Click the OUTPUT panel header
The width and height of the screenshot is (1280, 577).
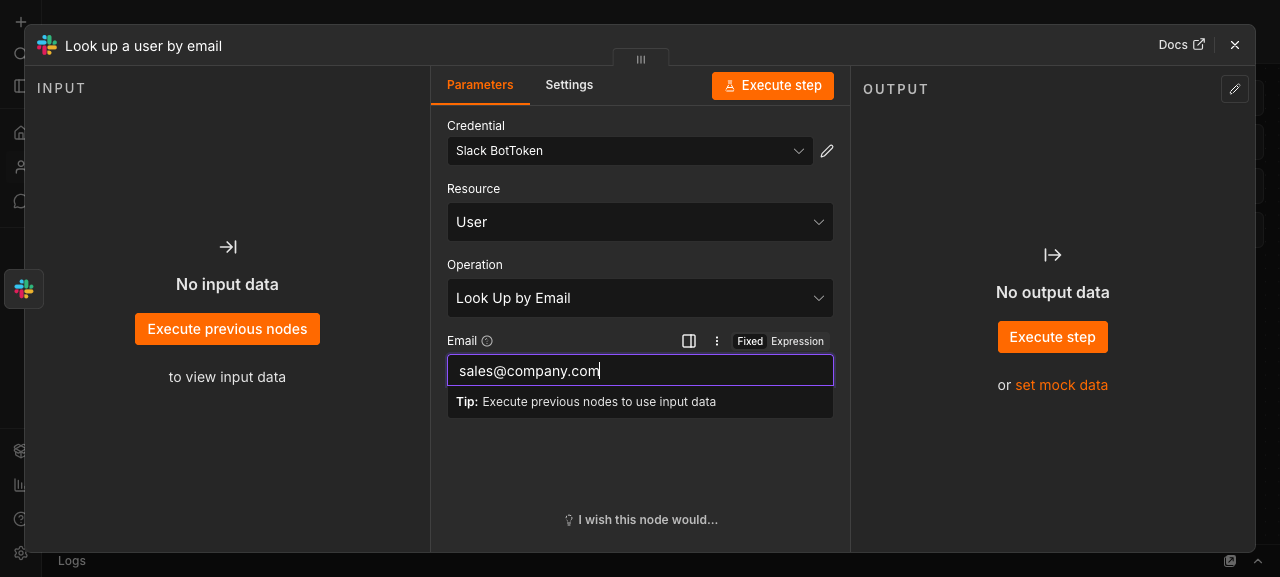click(896, 89)
